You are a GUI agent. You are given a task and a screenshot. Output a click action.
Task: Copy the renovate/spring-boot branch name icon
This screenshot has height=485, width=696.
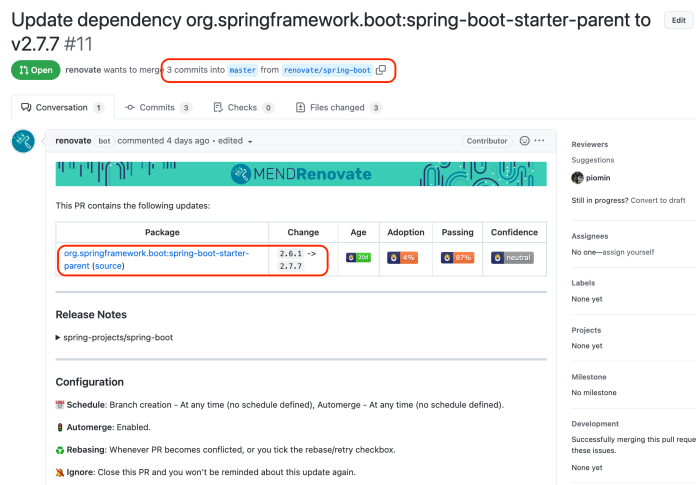coord(381,70)
